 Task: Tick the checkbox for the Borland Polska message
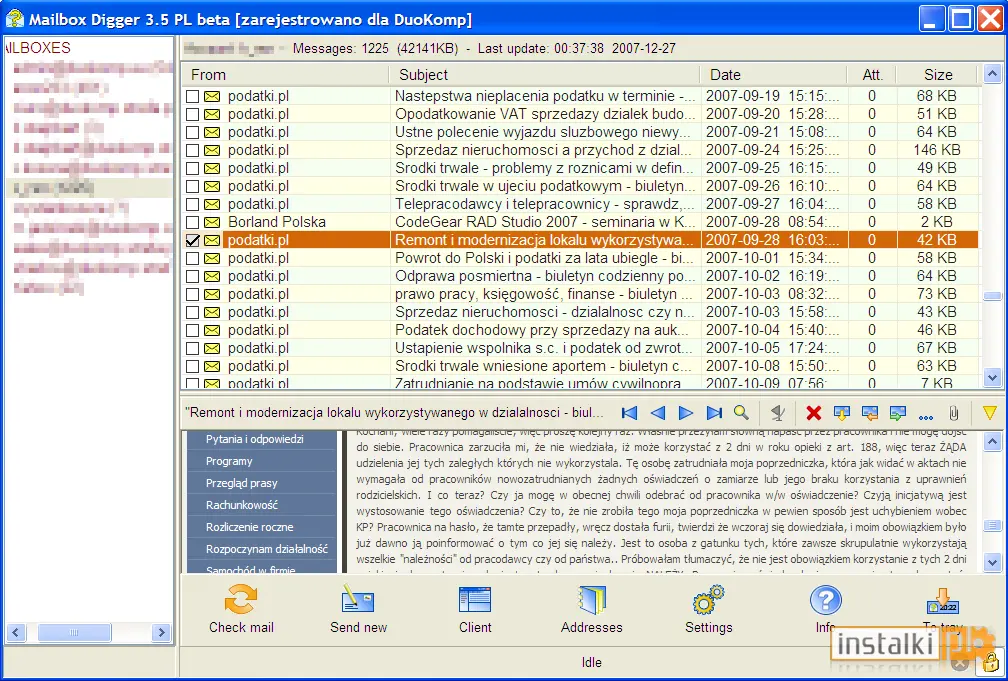(192, 222)
